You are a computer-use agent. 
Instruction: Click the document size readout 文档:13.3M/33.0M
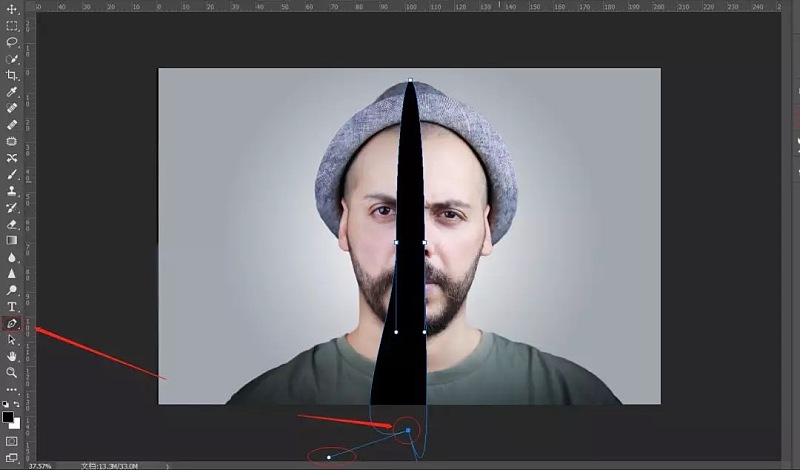109,466
